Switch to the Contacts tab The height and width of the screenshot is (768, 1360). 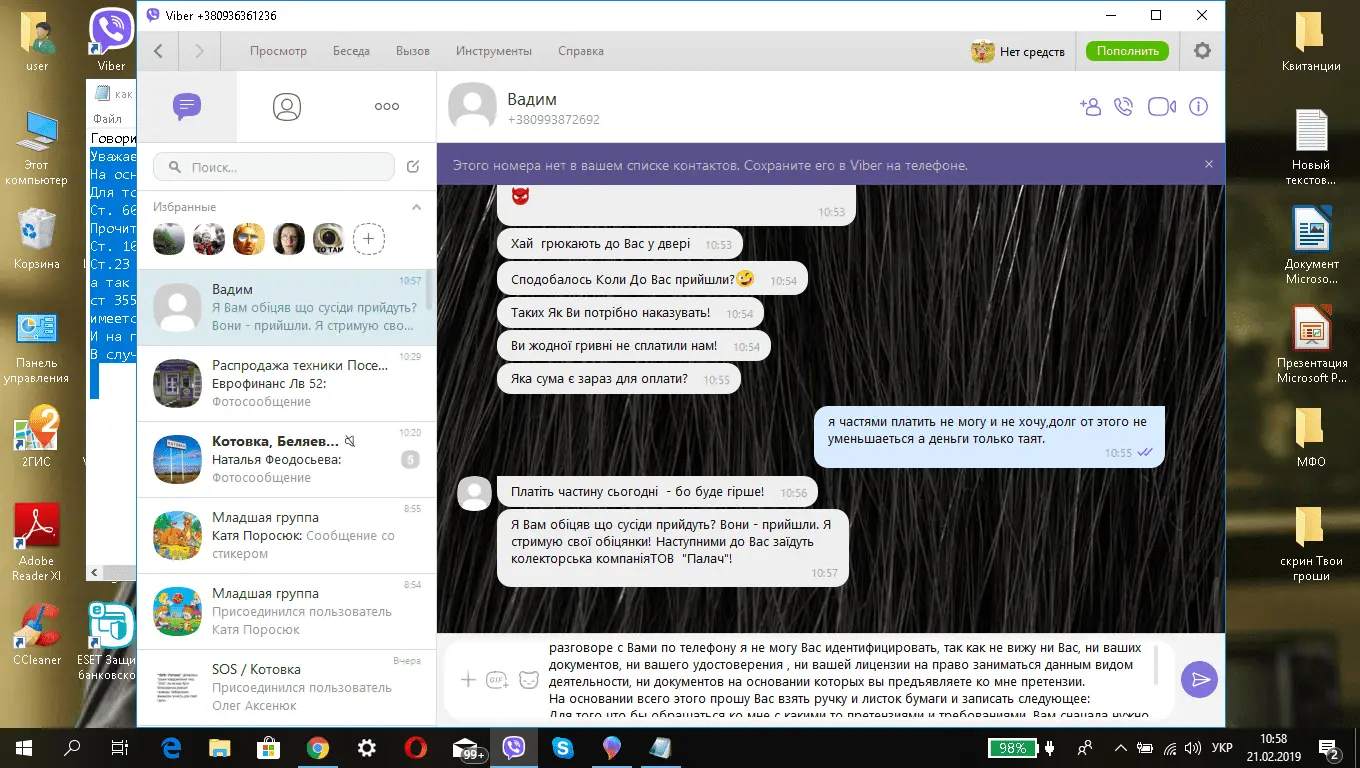(x=287, y=107)
